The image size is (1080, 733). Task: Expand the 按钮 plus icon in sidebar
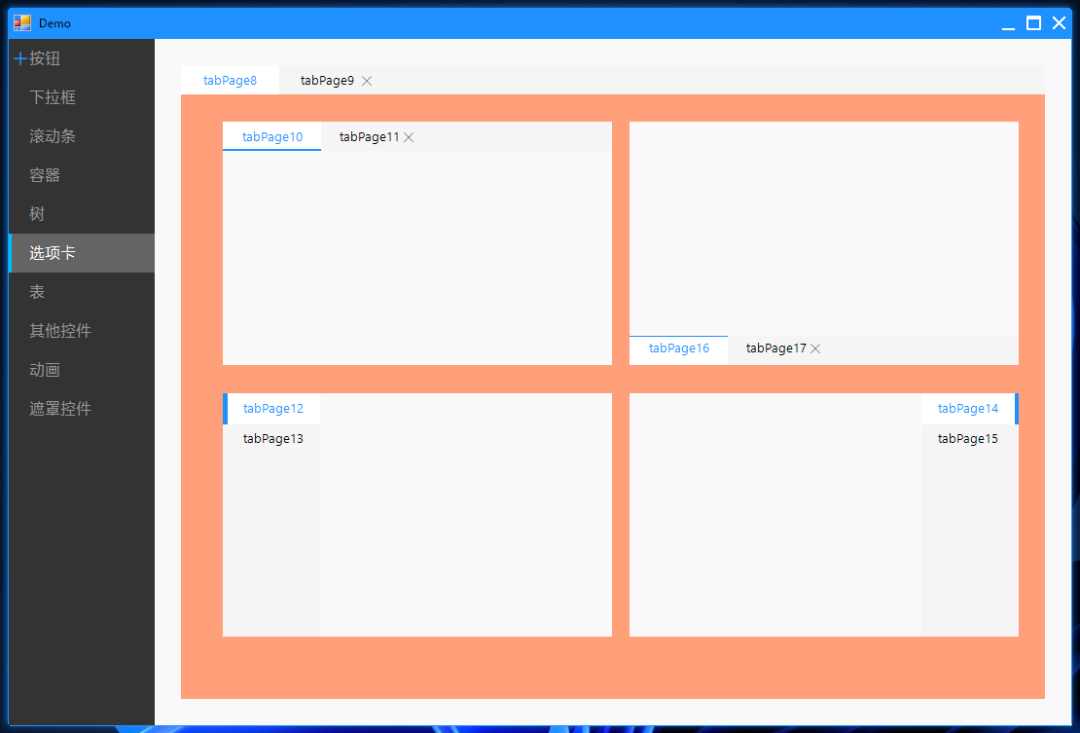pyautogui.click(x=20, y=59)
